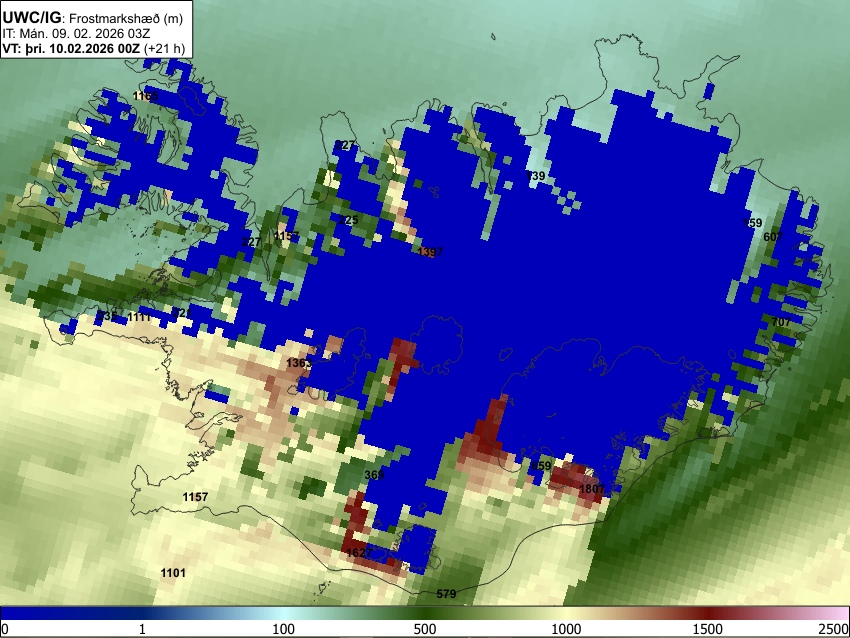Viewport: 850px width, 638px height.
Task: Click the map value 139
Action: [x=536, y=176]
